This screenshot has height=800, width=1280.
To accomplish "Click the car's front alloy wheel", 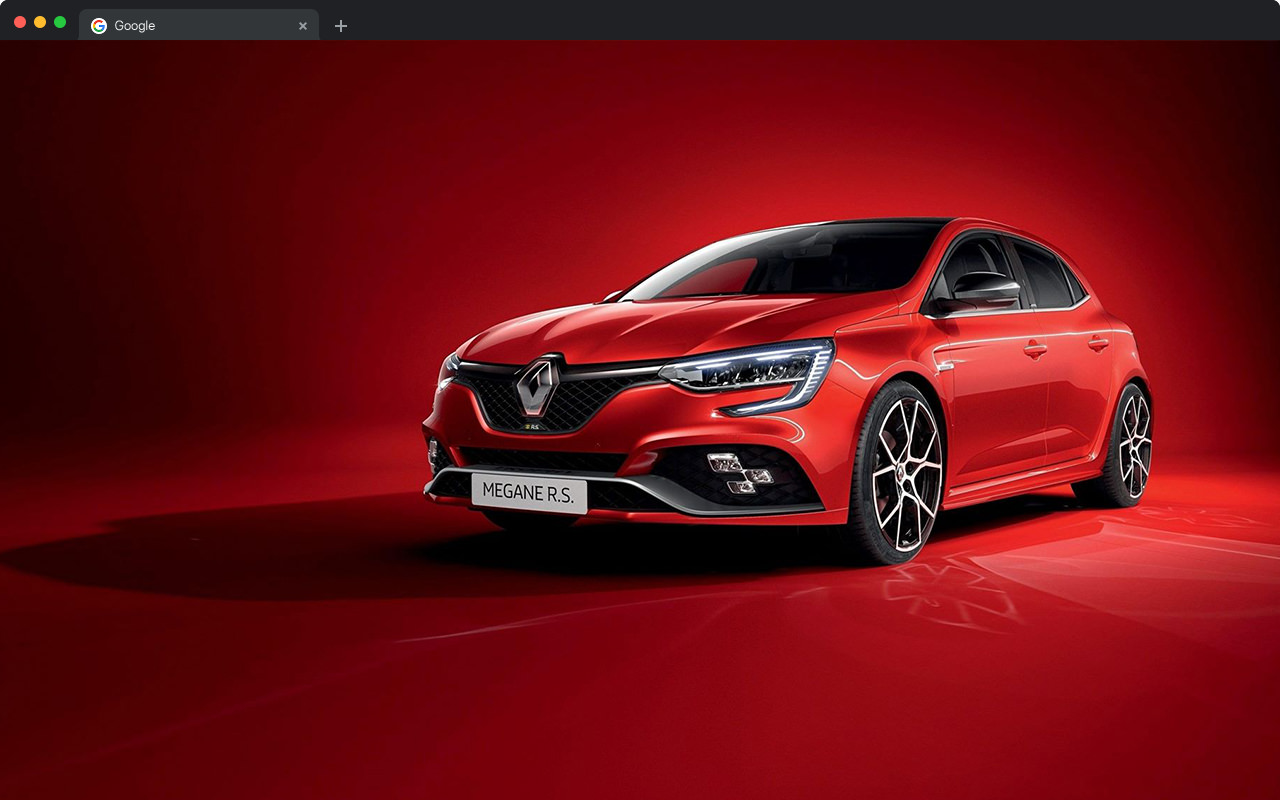I will pyautogui.click(x=905, y=472).
